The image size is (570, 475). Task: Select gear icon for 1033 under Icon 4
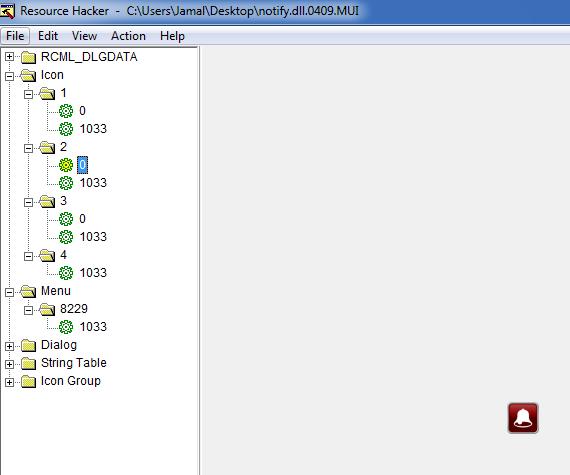point(66,273)
